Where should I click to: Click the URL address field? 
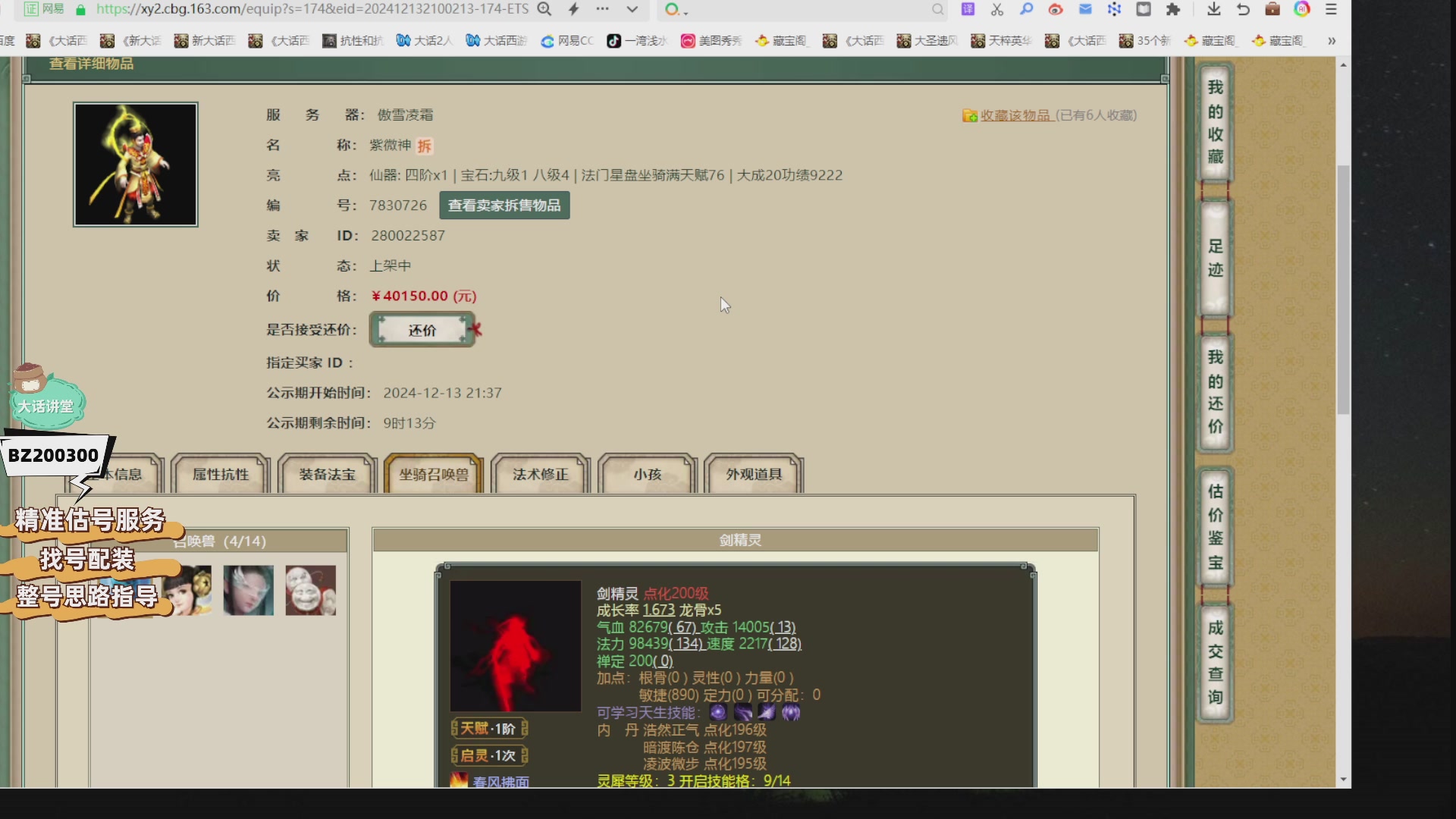312,9
